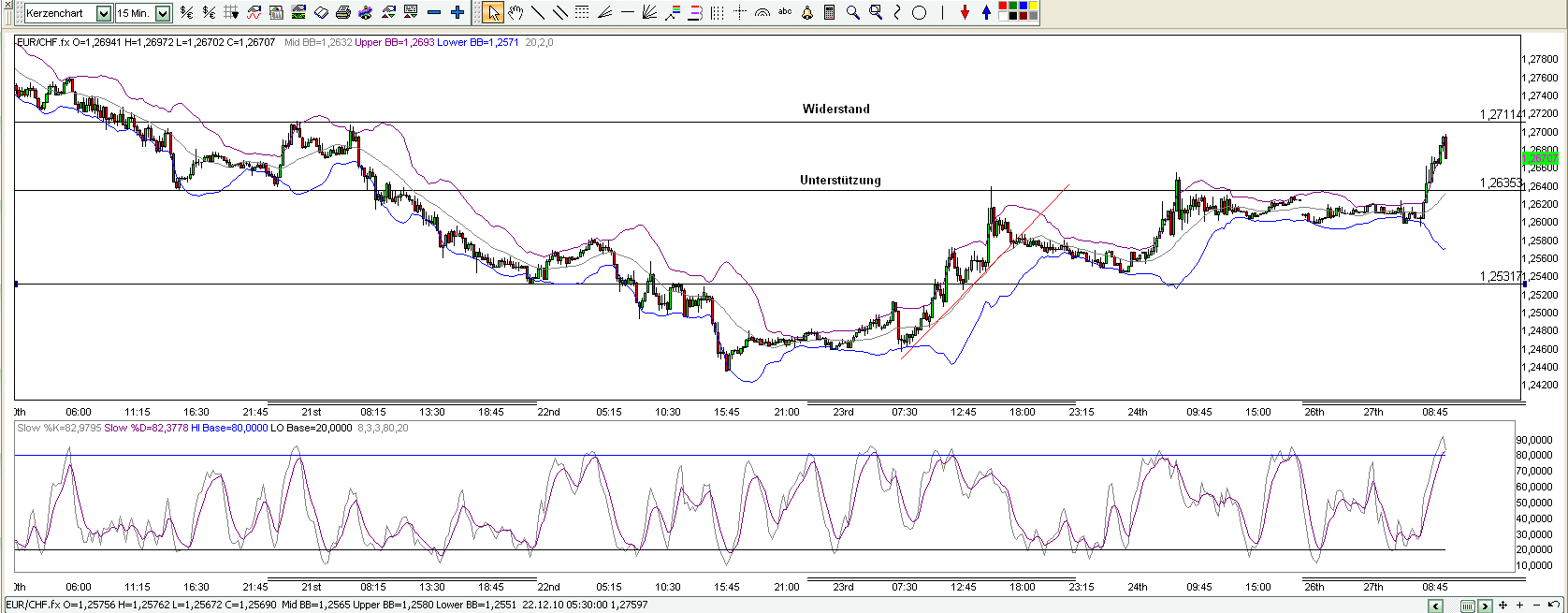Viewport: 1568px width, 613px height.
Task: Click the blue plus zoom-in button
Action: [457, 13]
